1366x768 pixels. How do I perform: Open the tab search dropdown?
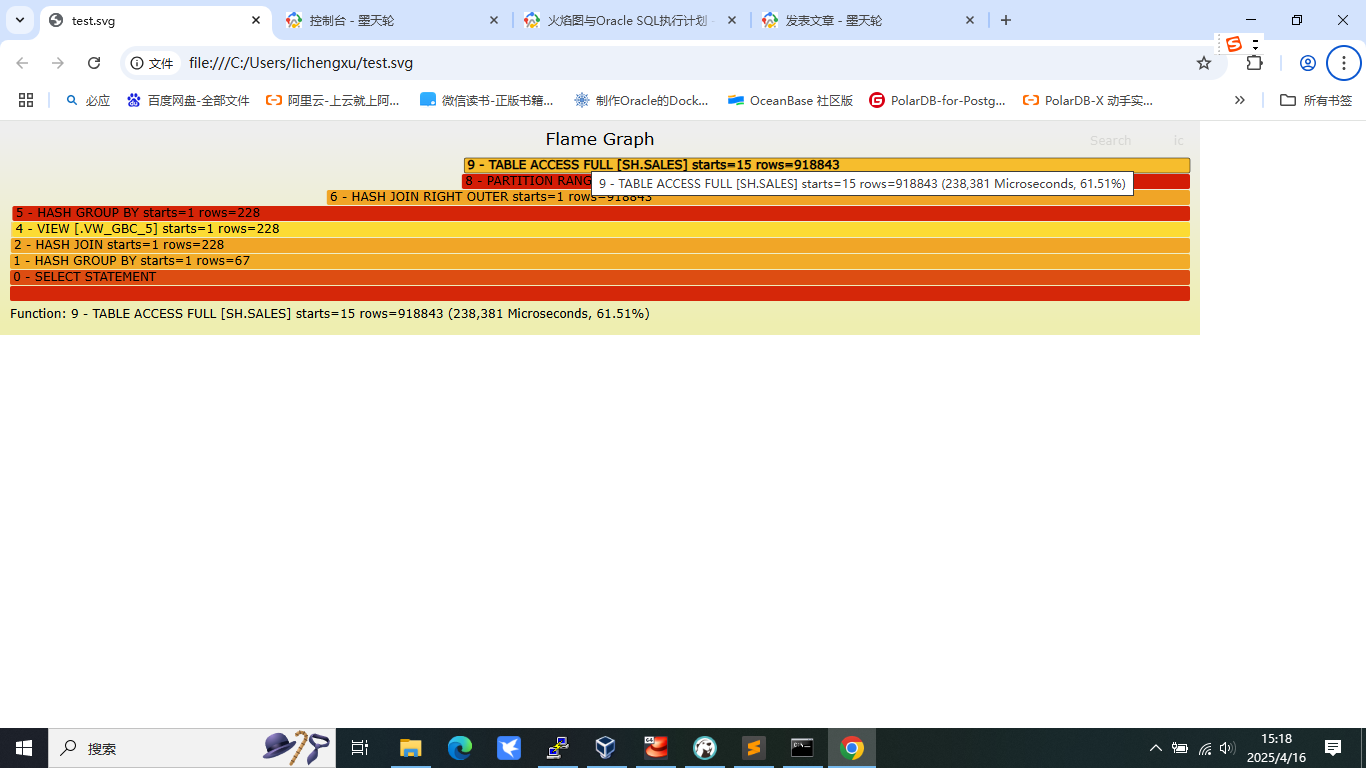click(x=20, y=20)
